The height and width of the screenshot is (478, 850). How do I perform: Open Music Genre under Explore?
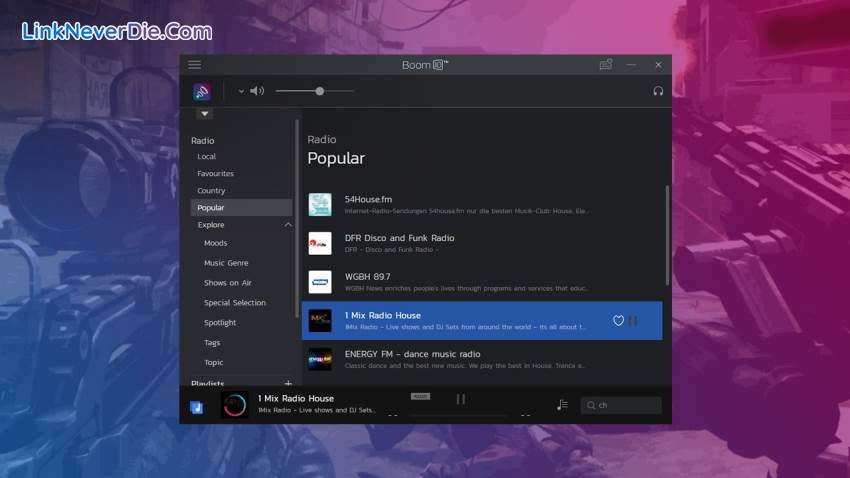tap(226, 263)
